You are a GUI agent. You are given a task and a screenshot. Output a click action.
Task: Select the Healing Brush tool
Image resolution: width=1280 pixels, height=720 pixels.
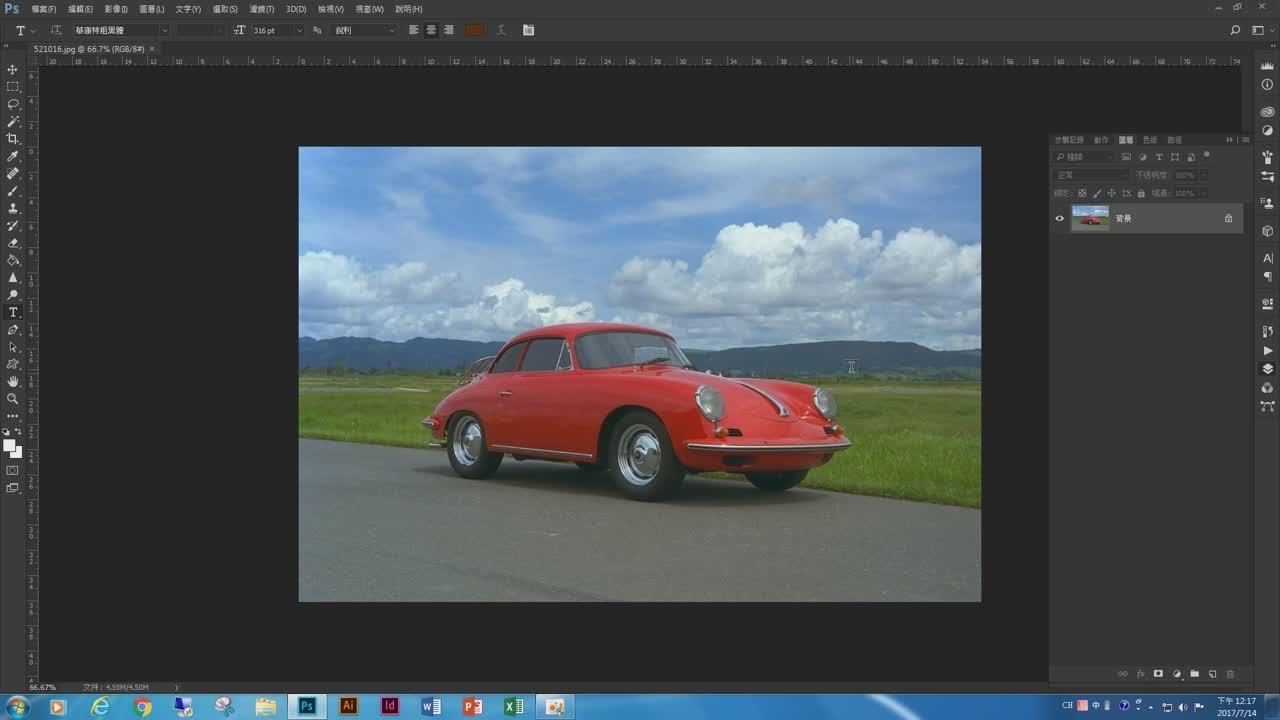pyautogui.click(x=13, y=174)
